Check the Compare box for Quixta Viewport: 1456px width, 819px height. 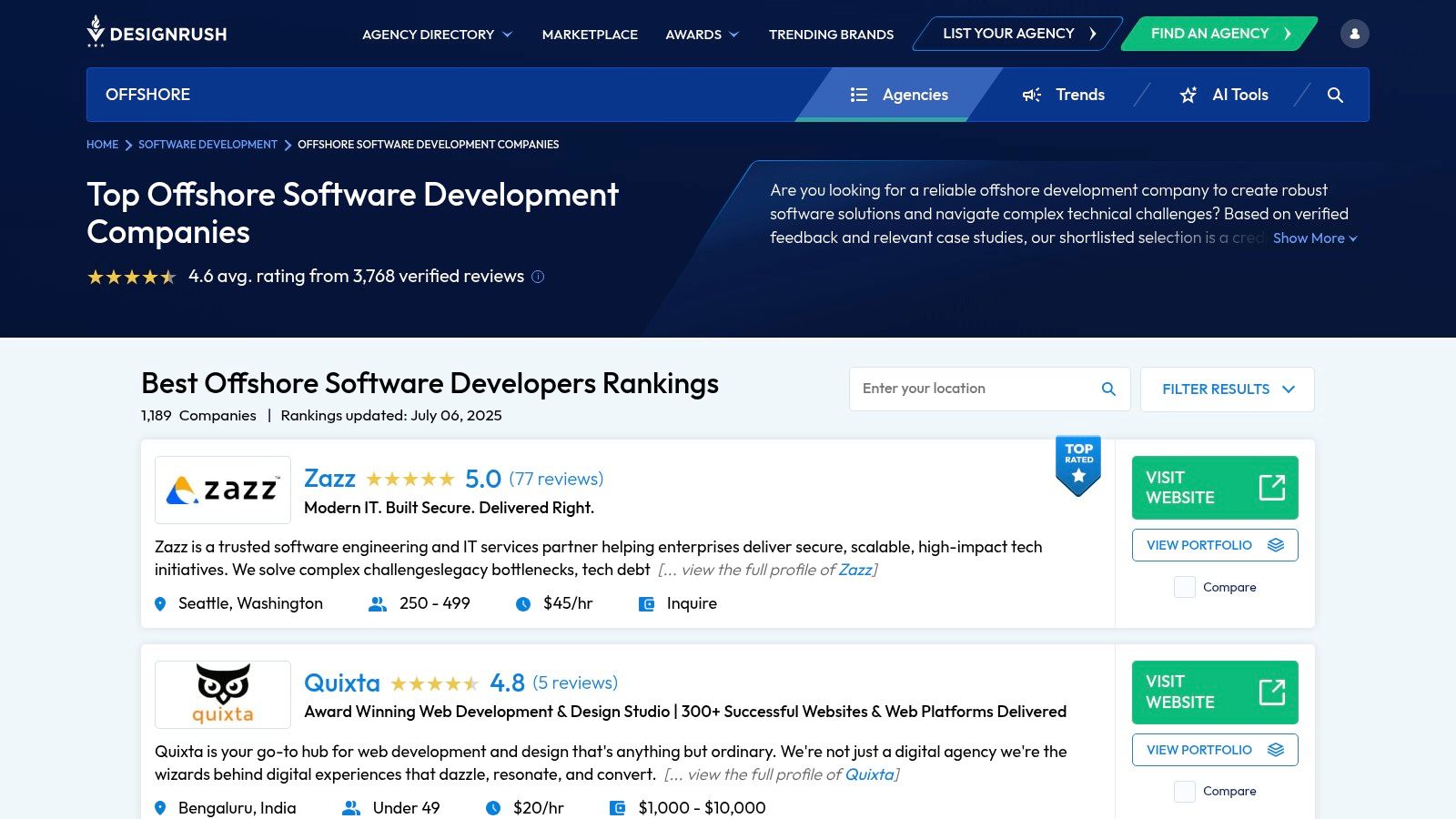1184,792
